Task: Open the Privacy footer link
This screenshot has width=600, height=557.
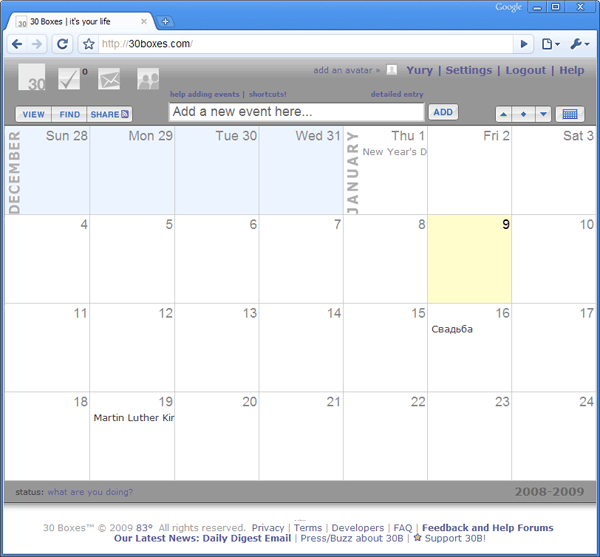Action: [268, 528]
